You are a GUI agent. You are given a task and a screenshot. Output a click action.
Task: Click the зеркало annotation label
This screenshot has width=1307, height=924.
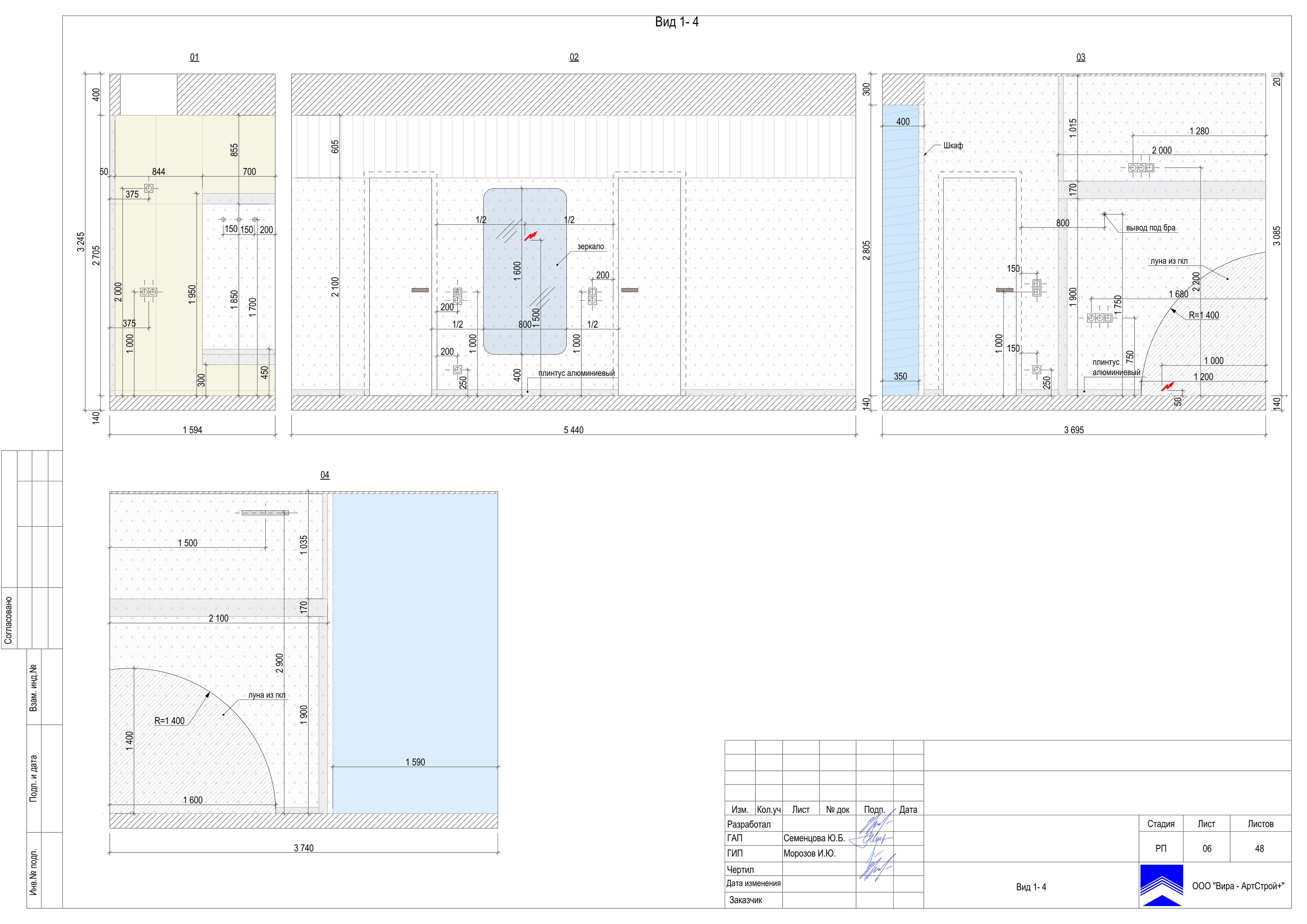tap(591, 246)
